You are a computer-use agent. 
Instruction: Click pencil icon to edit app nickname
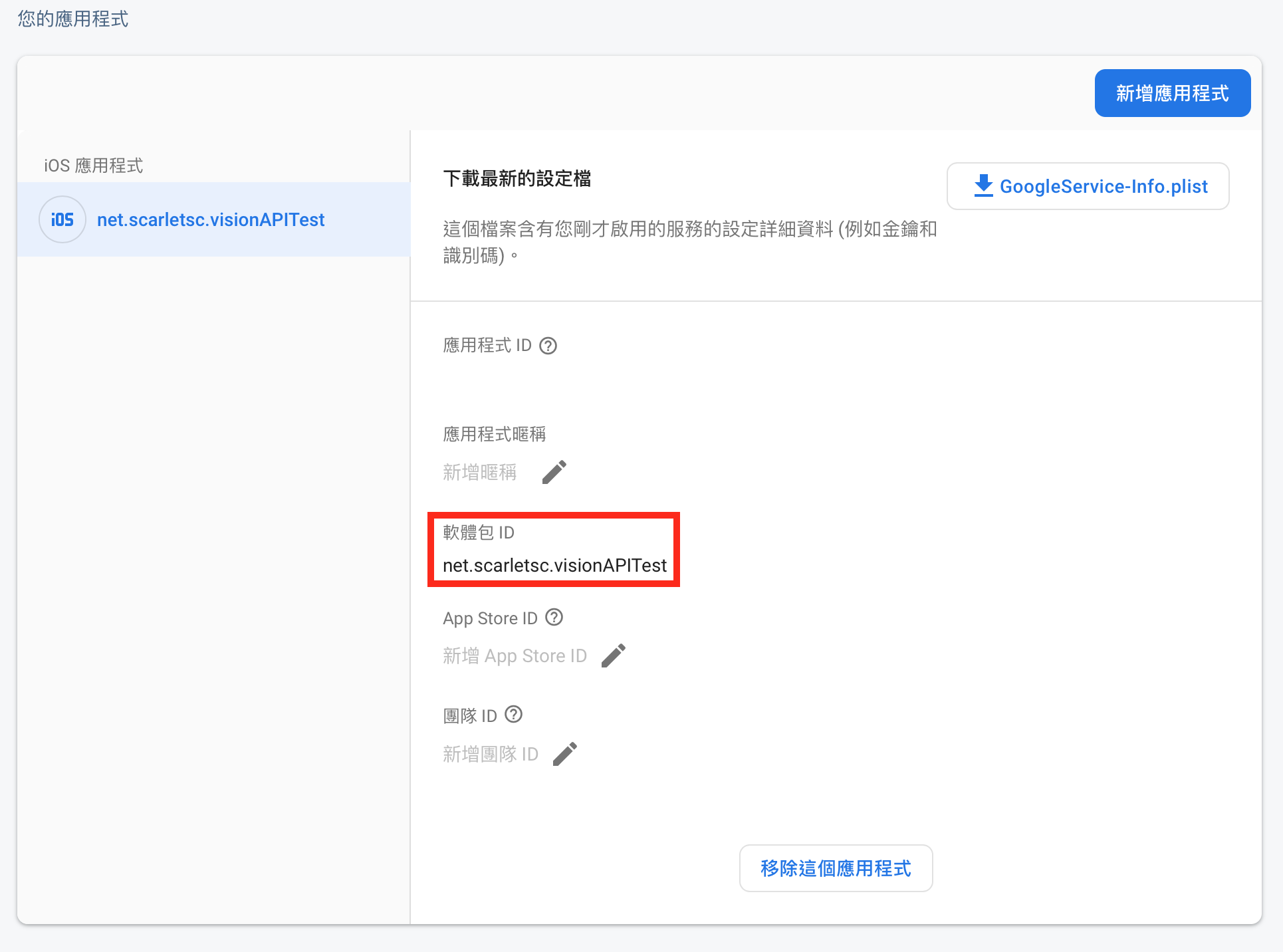coord(554,472)
